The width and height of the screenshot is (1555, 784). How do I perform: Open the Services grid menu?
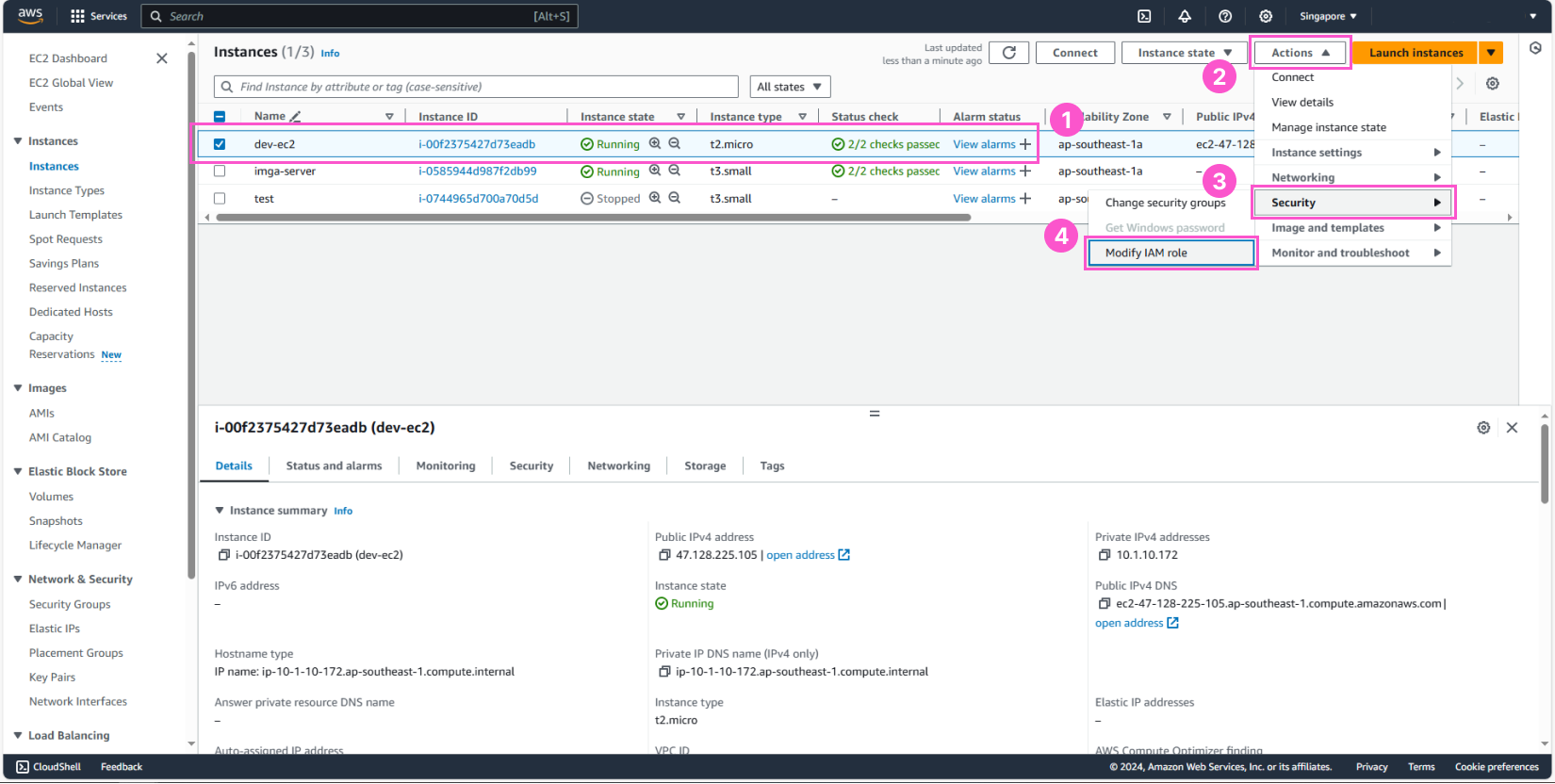[x=99, y=16]
